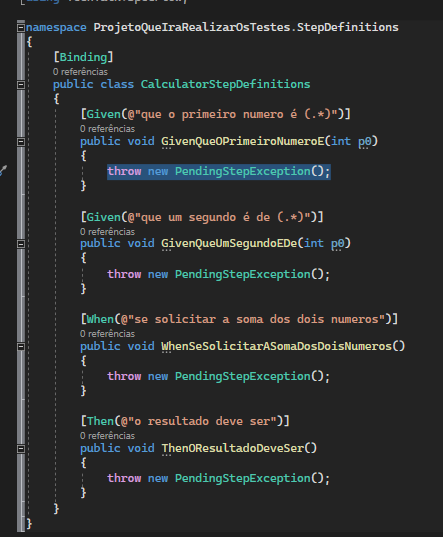The height and width of the screenshot is (537, 443).
Task: Collapse the WhenSeSolicitarASomaDosDoisNumeros method
Action: tap(21, 346)
